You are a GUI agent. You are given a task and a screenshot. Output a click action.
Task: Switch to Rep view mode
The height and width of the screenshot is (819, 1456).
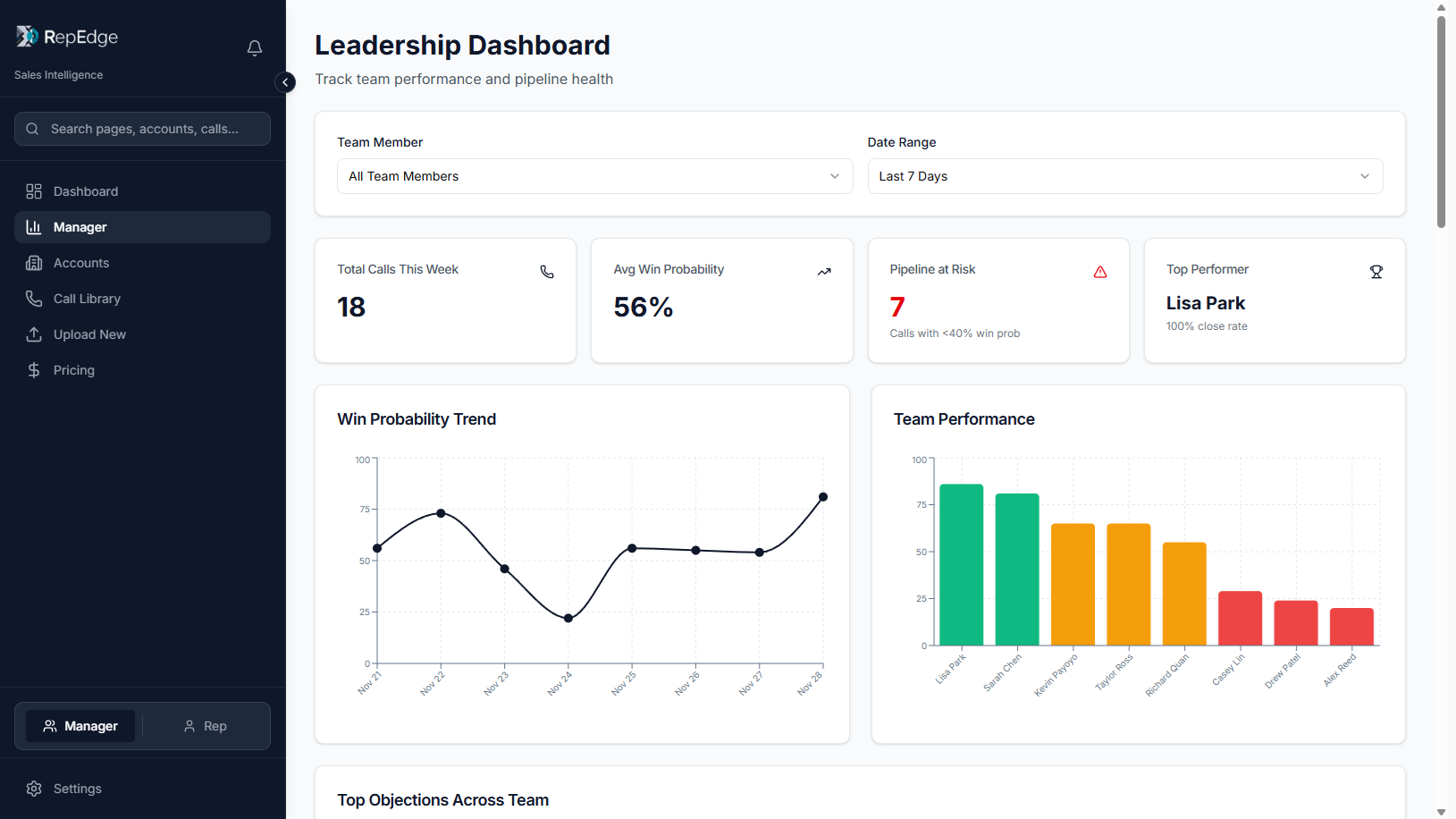(x=204, y=726)
